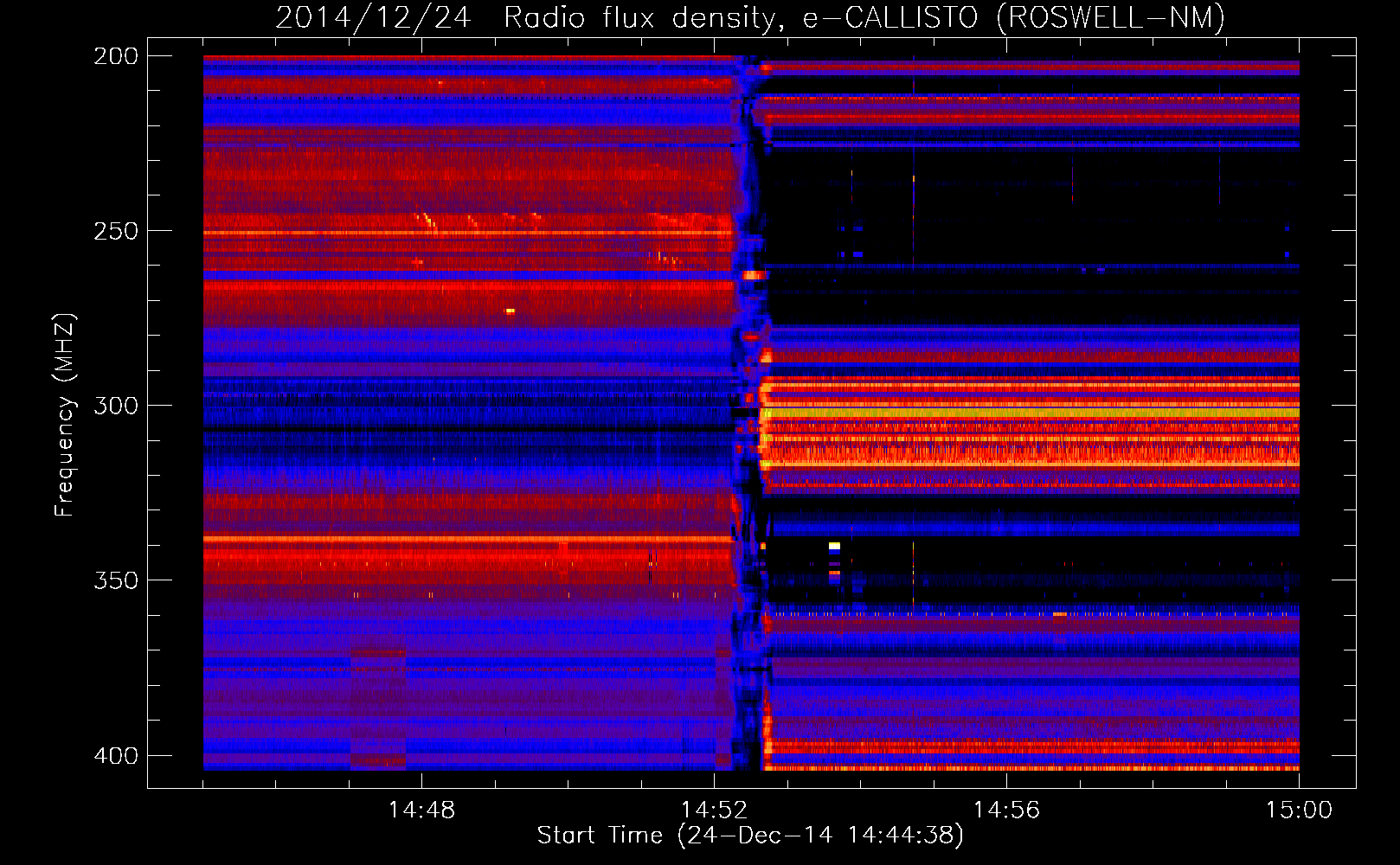
Task: Click the 14:52 time tick label
Action: coord(714,811)
